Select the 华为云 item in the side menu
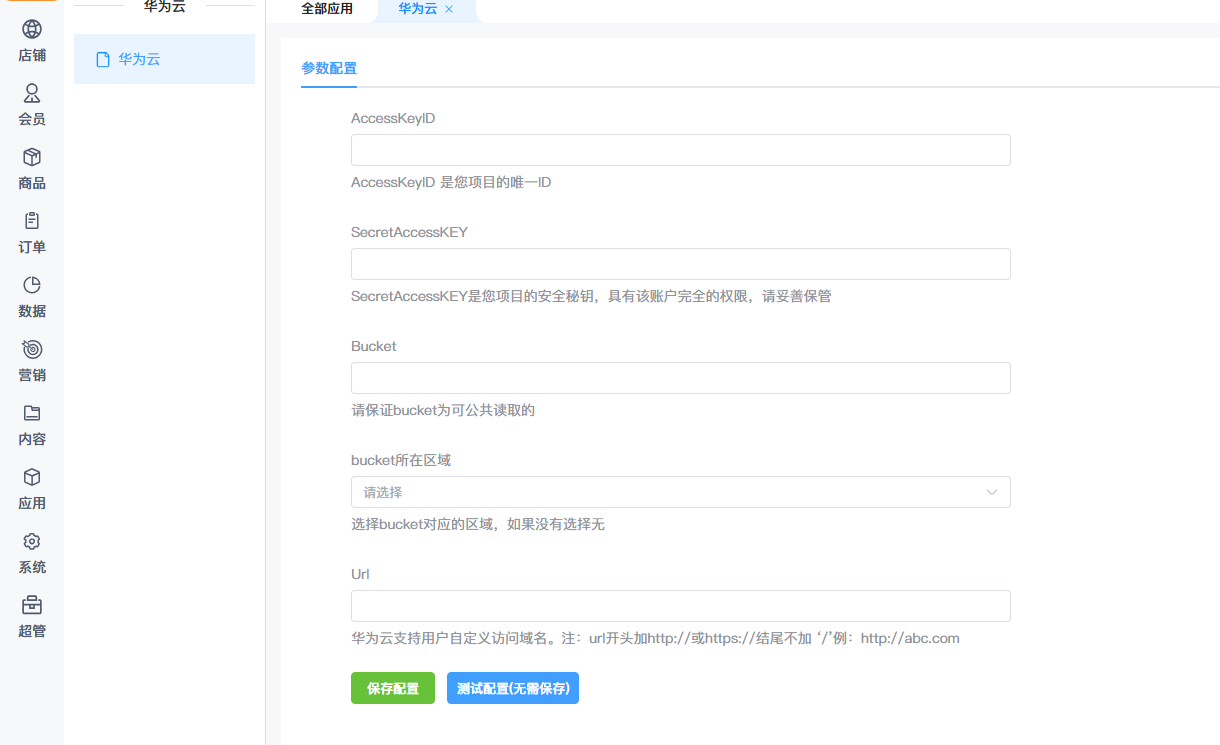1220x745 pixels. (164, 59)
